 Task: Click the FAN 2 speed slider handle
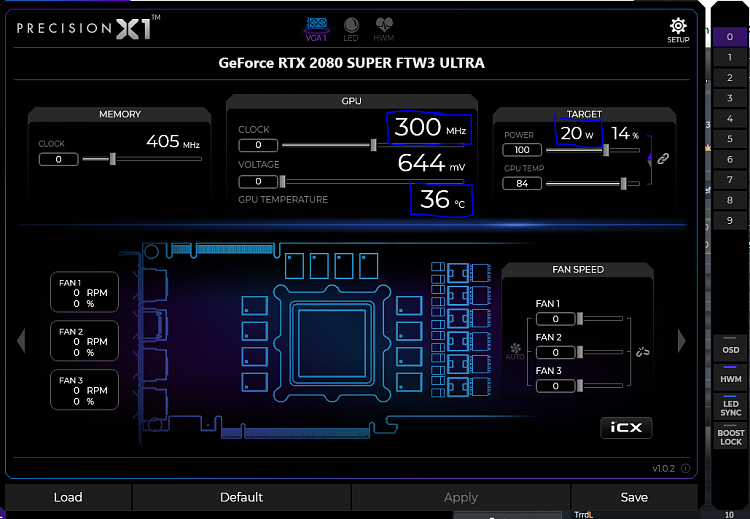580,353
